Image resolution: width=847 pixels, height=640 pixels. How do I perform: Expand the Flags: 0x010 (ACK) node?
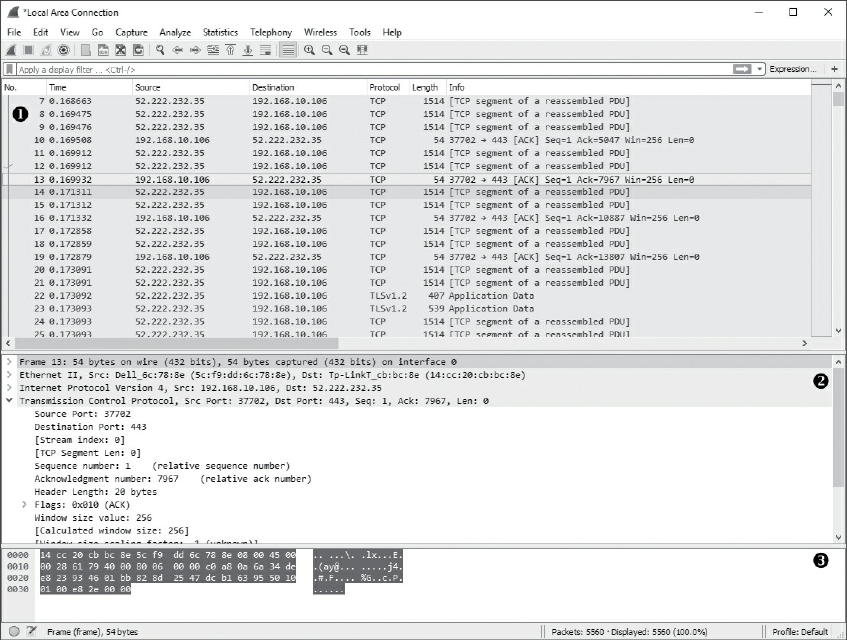(x=25, y=505)
